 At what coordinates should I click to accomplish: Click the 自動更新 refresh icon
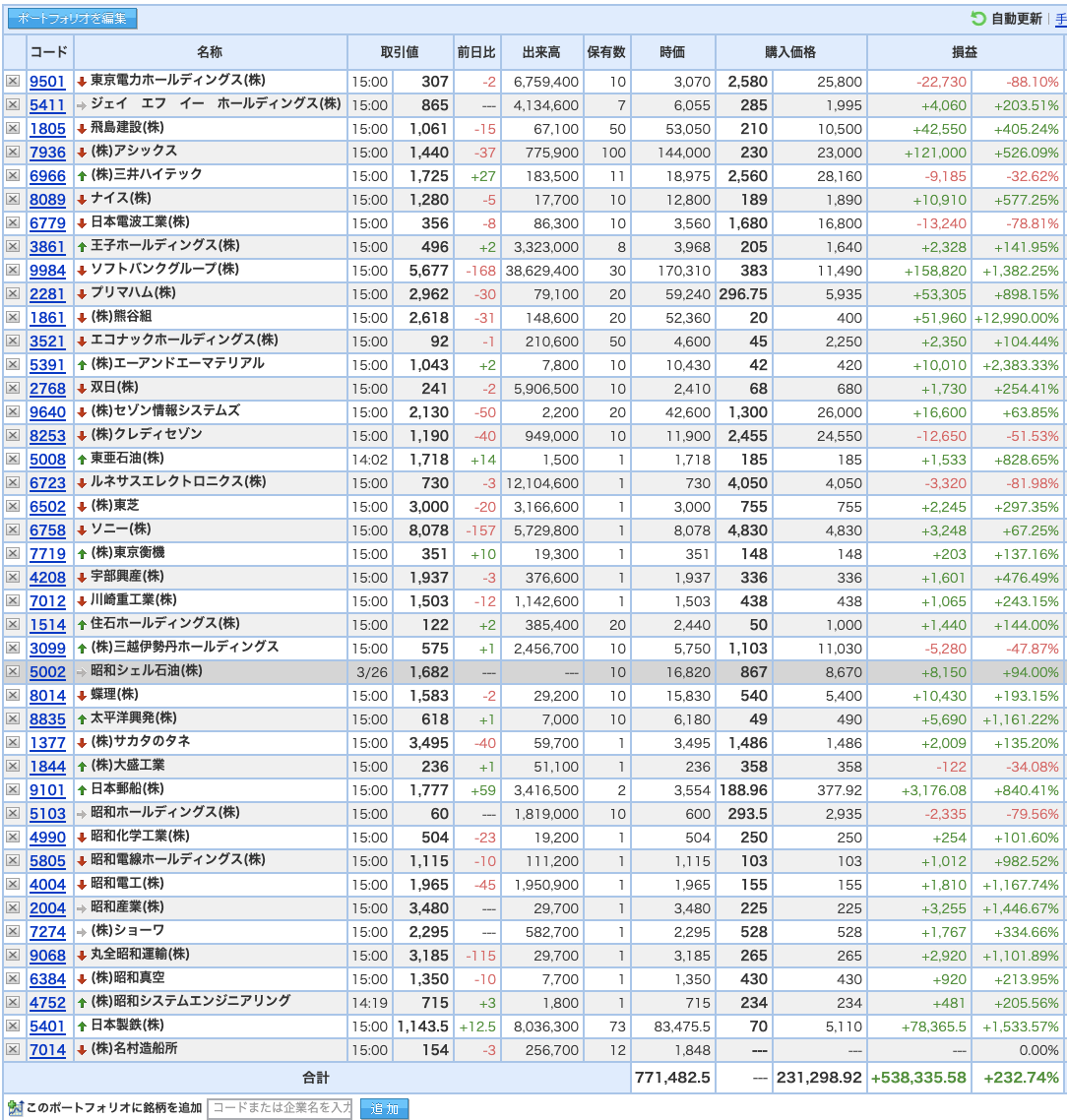(x=977, y=19)
